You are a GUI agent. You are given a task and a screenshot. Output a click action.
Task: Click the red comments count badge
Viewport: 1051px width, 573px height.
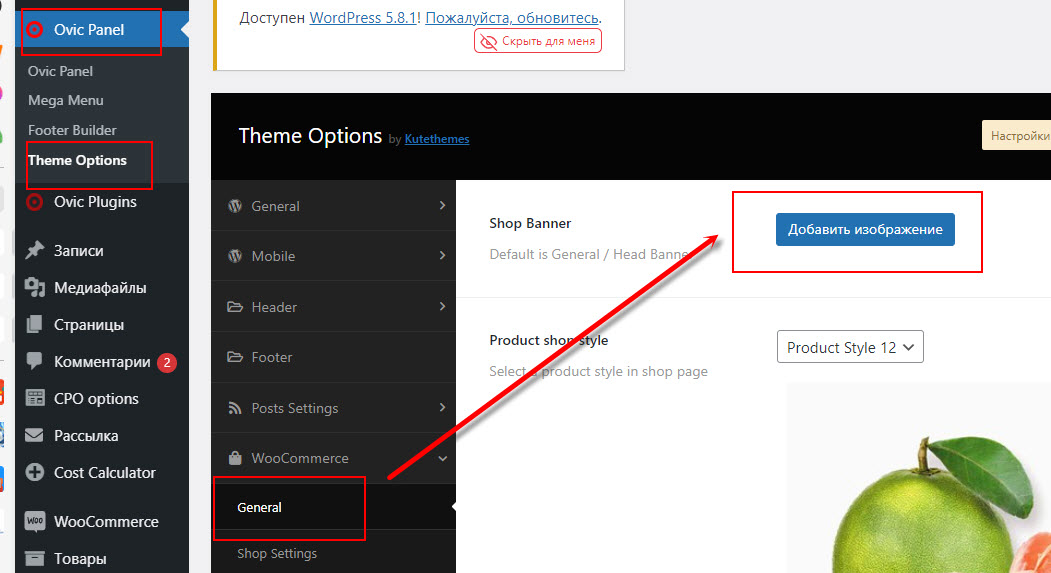coord(167,363)
